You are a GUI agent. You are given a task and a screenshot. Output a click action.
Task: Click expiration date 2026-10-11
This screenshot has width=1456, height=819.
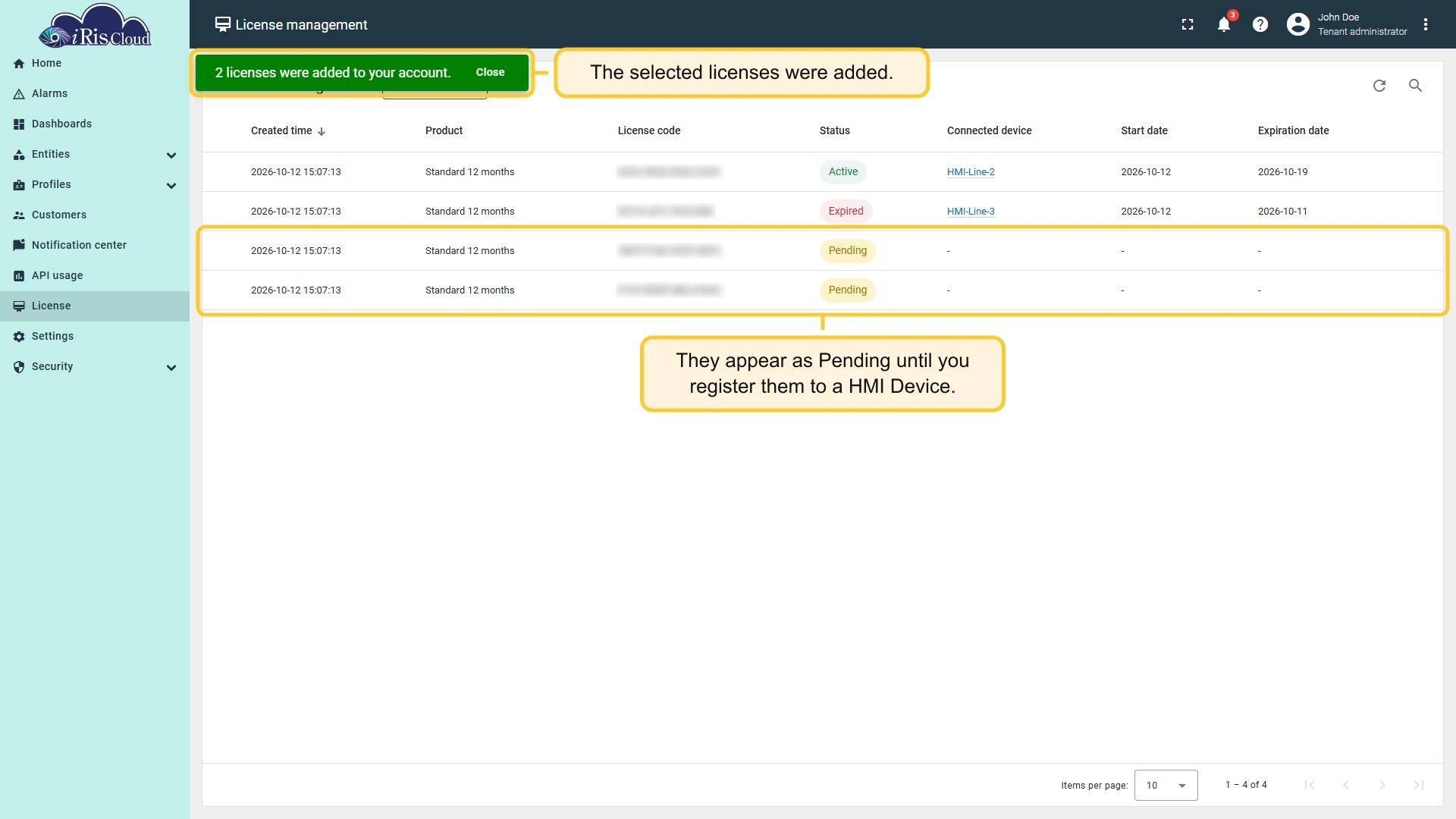coord(1282,212)
